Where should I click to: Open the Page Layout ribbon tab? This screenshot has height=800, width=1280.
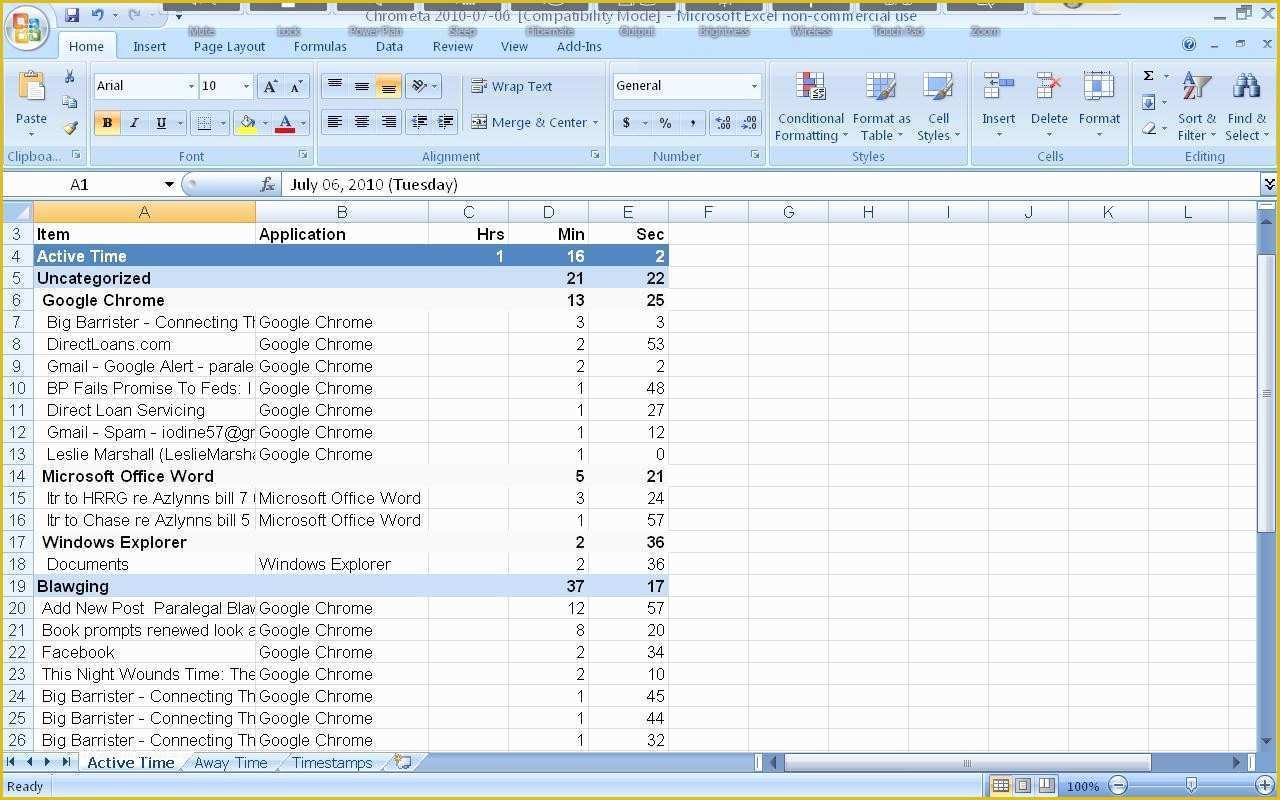pos(230,46)
